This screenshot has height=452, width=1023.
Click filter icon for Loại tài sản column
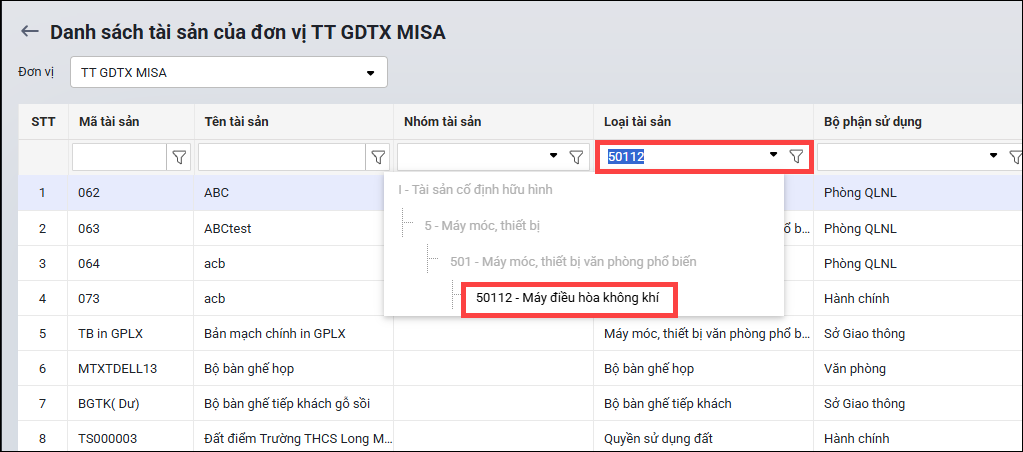coord(796,156)
